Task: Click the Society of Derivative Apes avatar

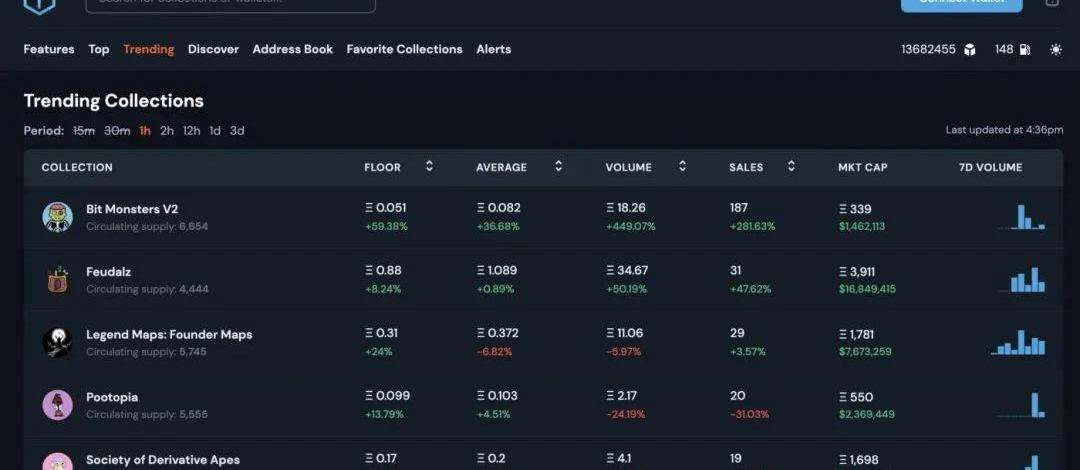Action: coord(57,461)
